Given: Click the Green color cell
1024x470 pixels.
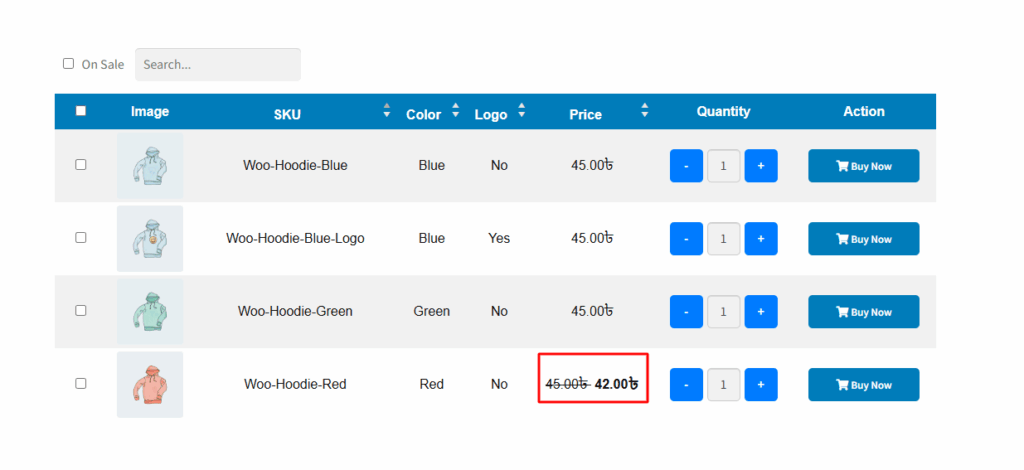Looking at the screenshot, I should (x=432, y=311).
